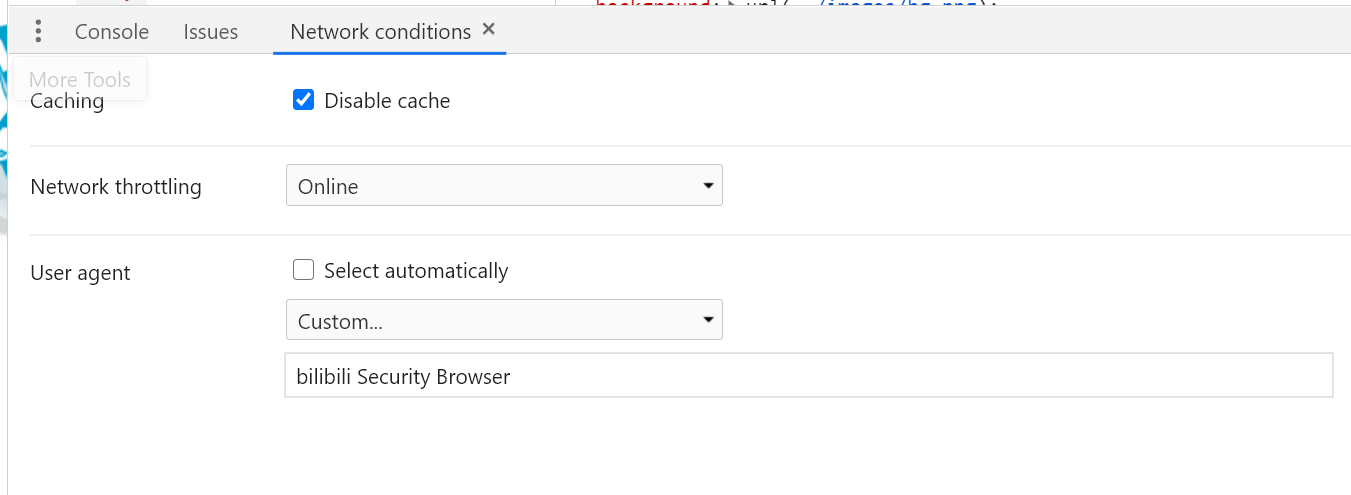1351x495 pixels.
Task: Select the Network conditions tab
Action: tap(380, 32)
